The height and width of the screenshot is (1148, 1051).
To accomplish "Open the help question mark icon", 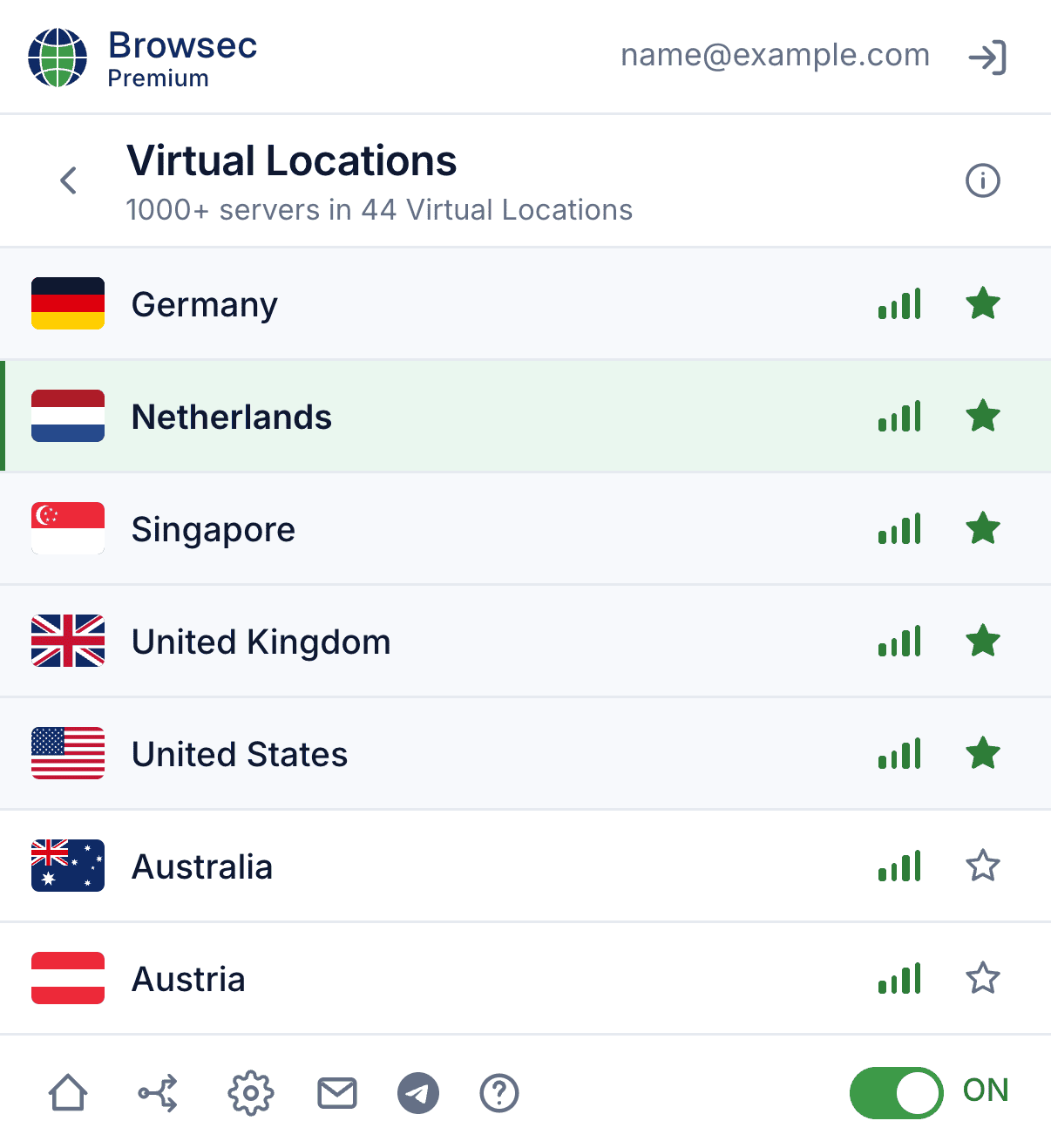I will click(499, 1093).
